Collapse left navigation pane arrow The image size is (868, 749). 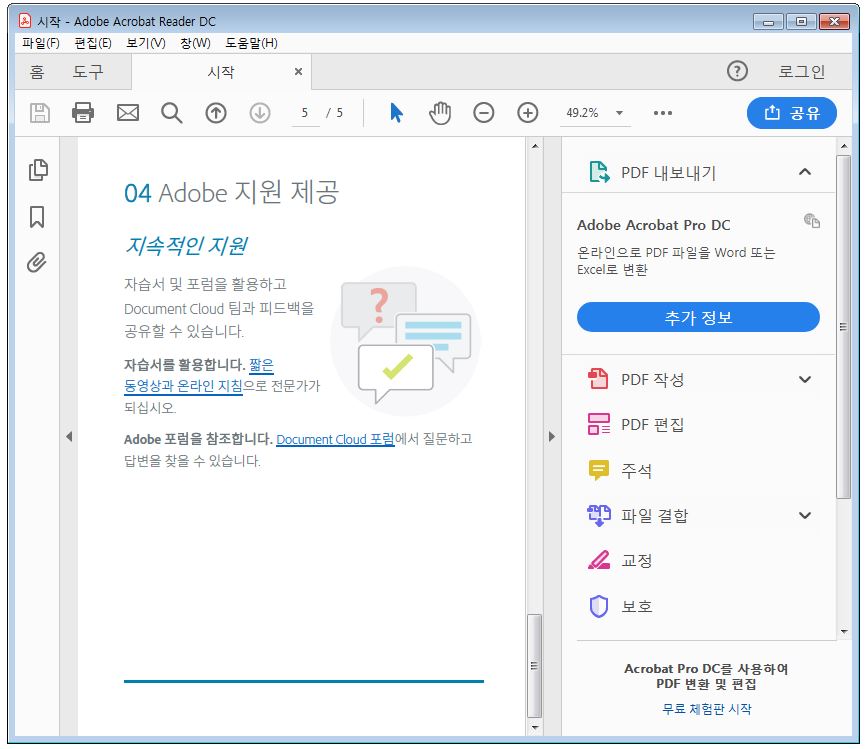click(x=69, y=436)
